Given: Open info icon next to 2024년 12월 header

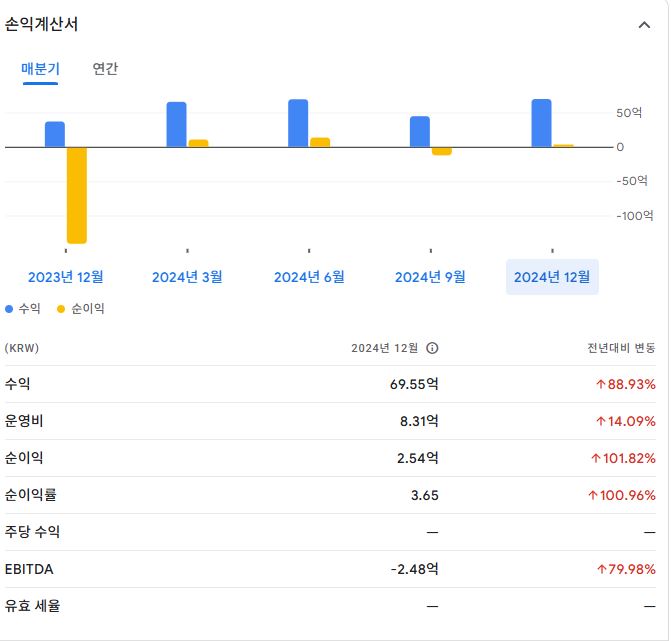Looking at the screenshot, I should point(432,348).
